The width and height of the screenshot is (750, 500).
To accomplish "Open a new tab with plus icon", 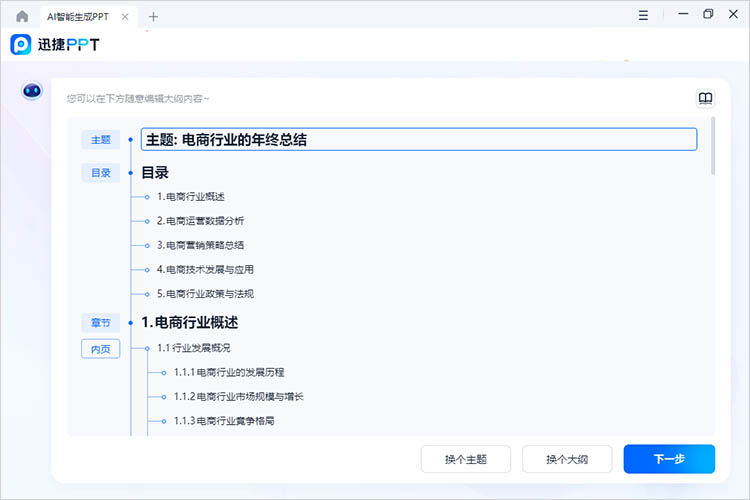I will pos(153,16).
